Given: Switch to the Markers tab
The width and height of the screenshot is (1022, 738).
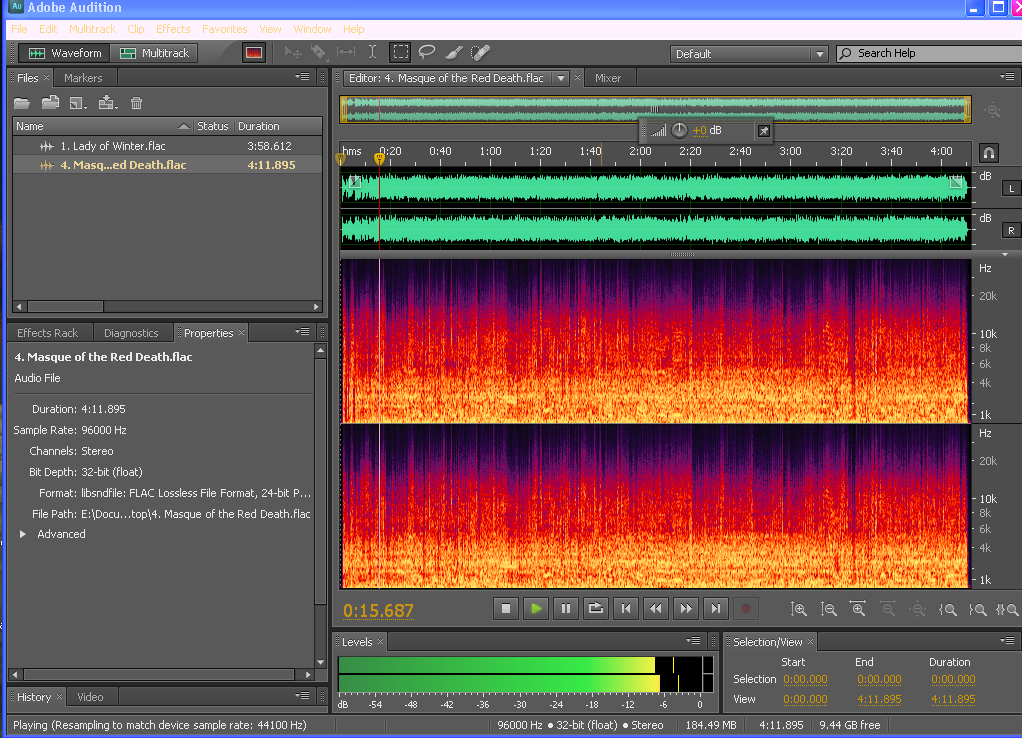Looking at the screenshot, I should pos(83,78).
